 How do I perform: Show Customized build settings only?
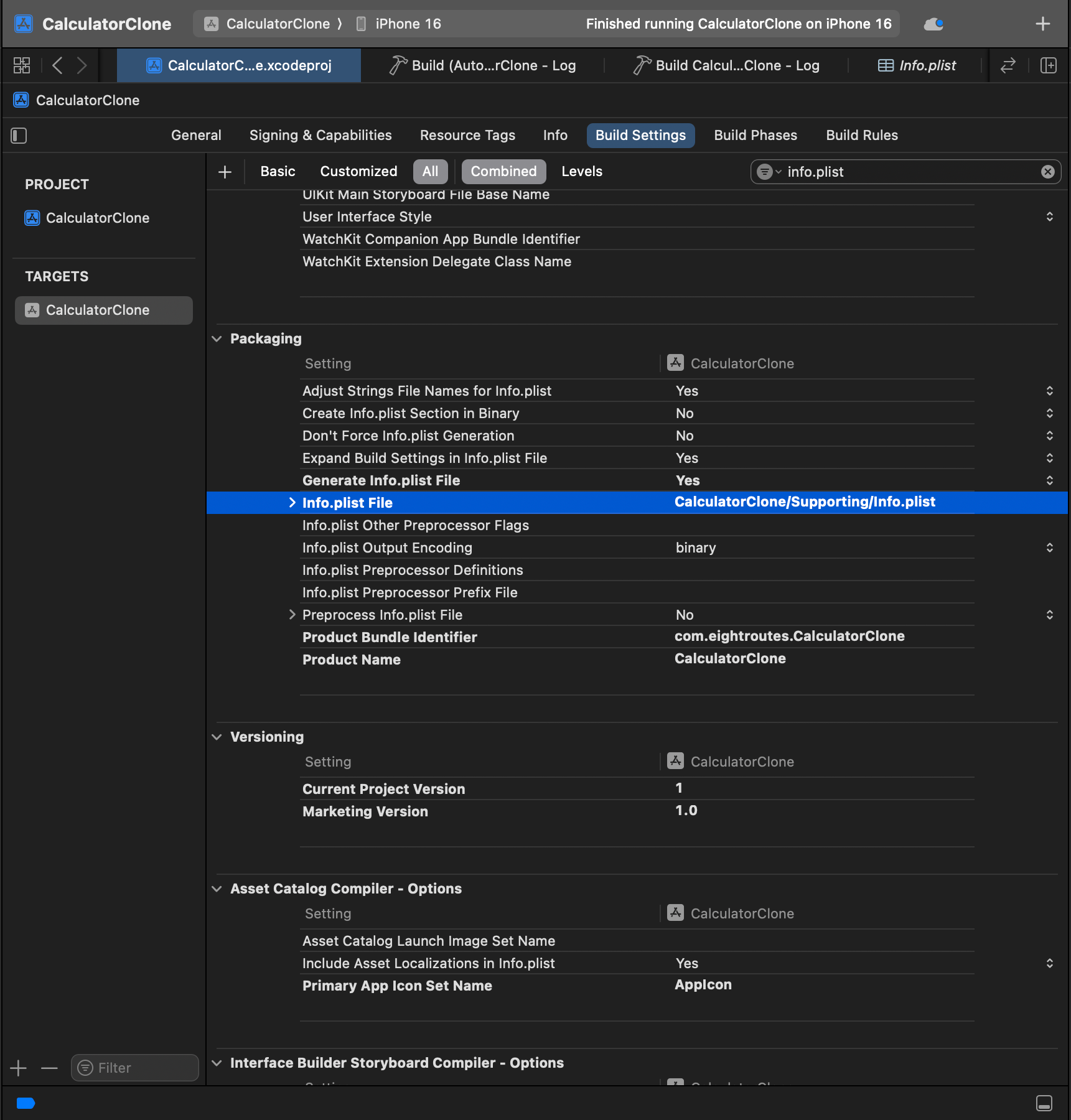[358, 172]
